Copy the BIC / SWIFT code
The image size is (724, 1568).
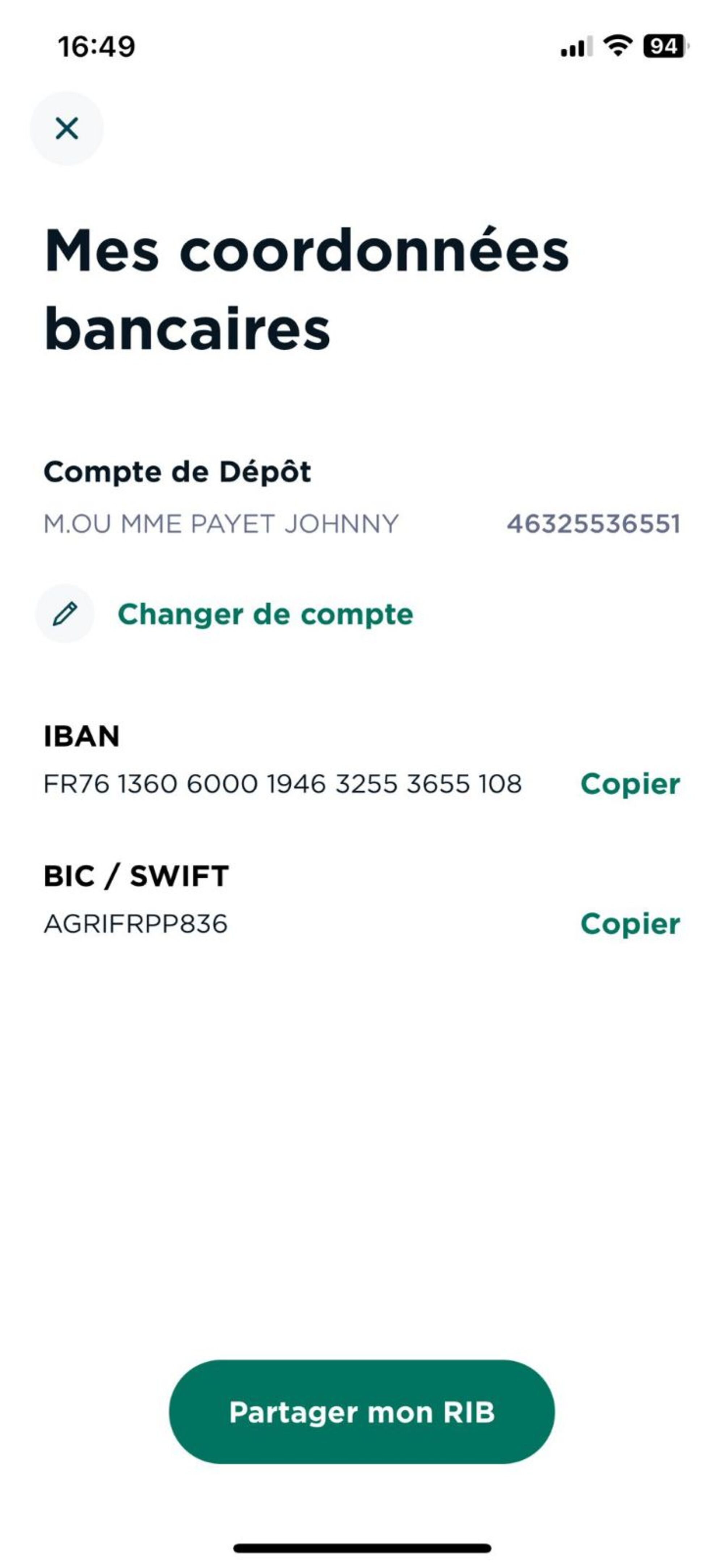pyautogui.click(x=630, y=924)
